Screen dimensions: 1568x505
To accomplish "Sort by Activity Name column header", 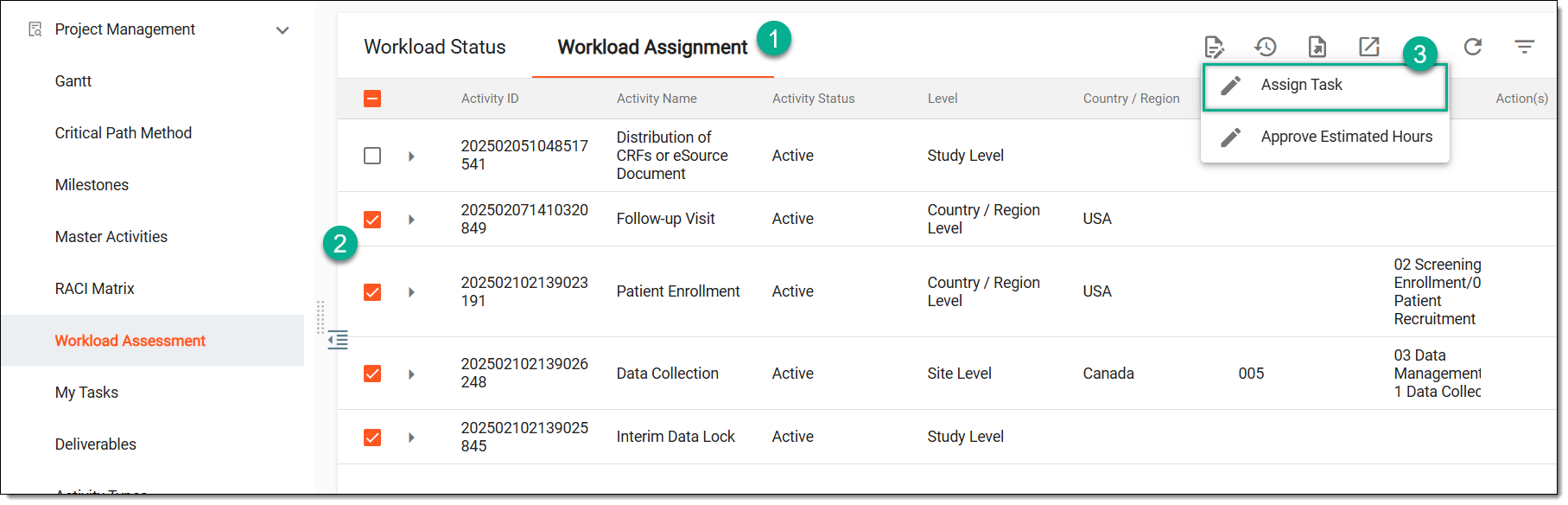I will 657,99.
